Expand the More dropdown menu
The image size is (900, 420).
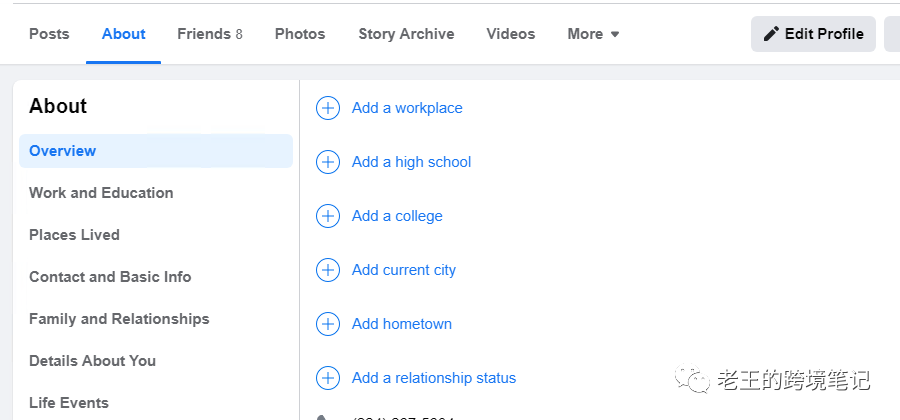[x=593, y=34]
